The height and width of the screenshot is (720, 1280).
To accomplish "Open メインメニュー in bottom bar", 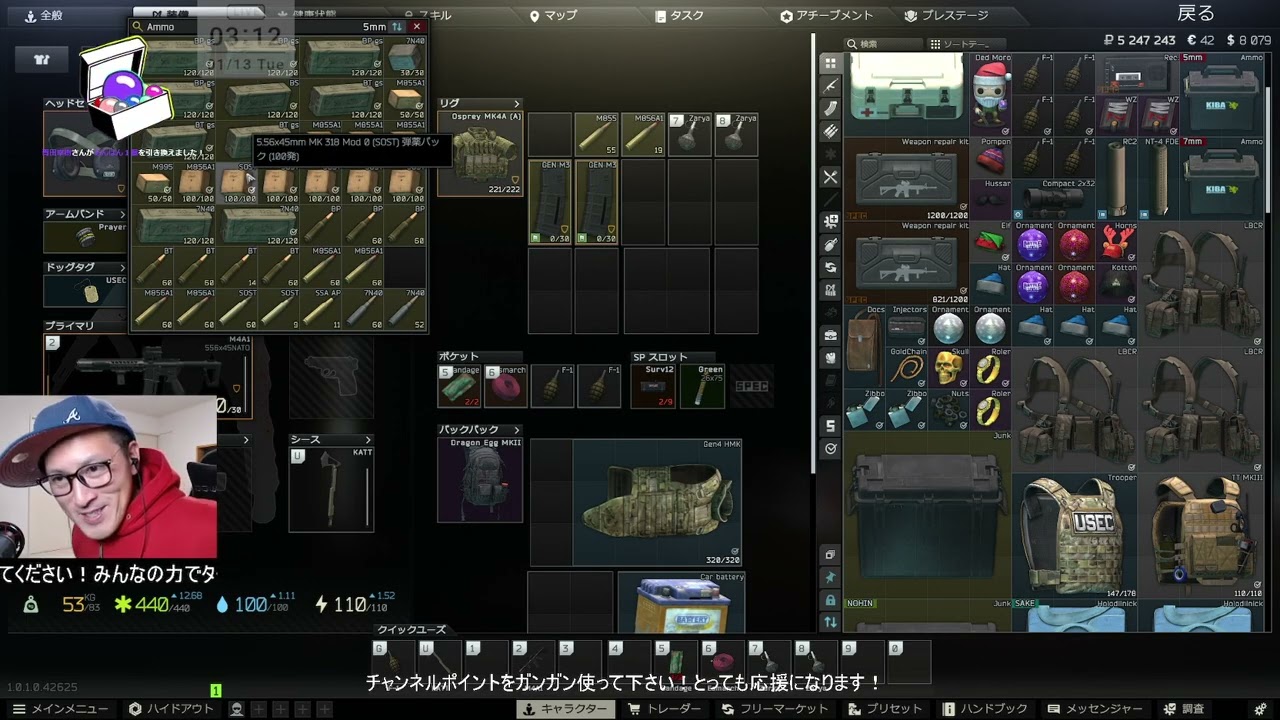I will [x=61, y=709].
